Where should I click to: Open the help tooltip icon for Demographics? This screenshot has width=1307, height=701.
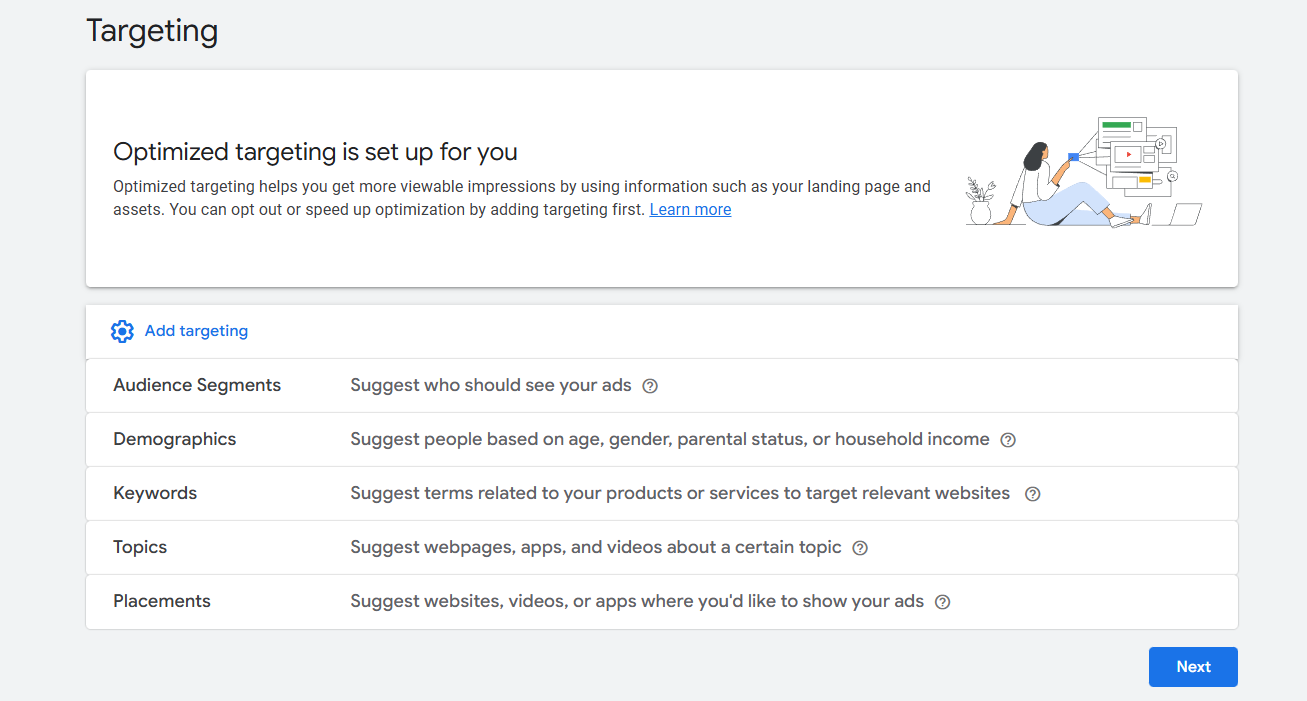tap(1008, 440)
